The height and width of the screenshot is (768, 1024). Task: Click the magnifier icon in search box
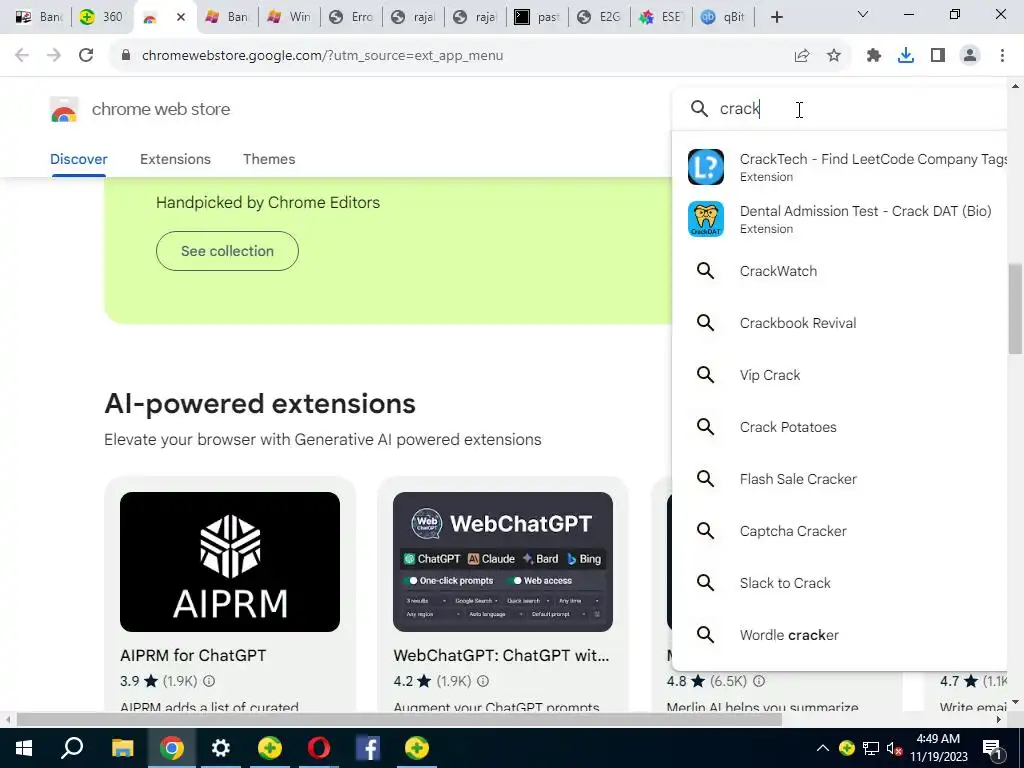(699, 108)
